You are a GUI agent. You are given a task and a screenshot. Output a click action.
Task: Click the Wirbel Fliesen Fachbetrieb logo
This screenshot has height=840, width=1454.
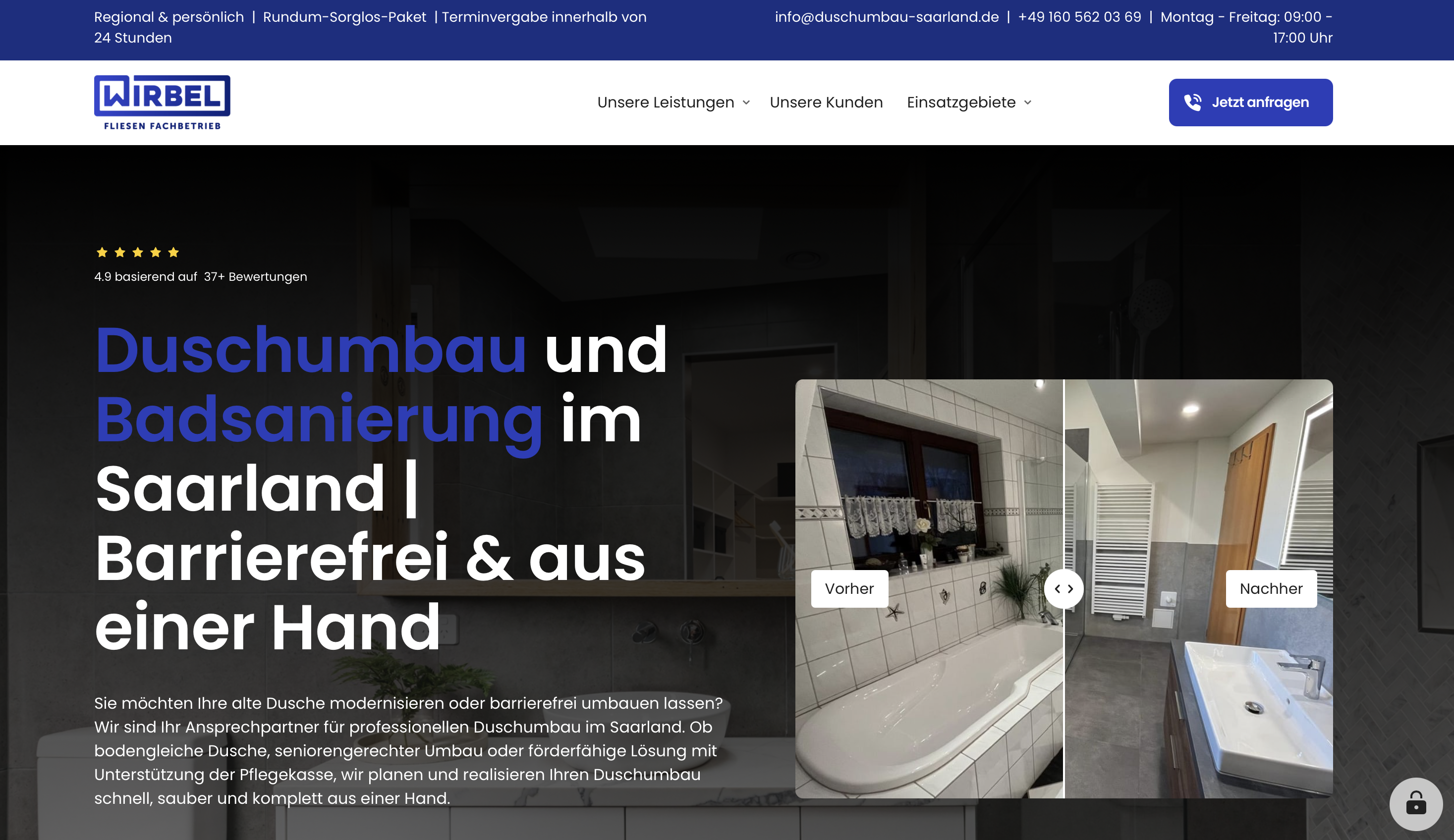162,103
